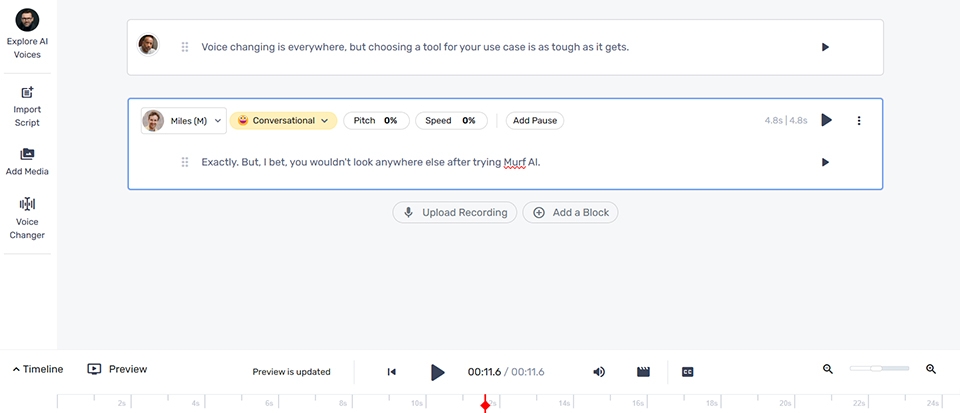Play the 'Exactly. But, I bet' sentence

tap(825, 162)
